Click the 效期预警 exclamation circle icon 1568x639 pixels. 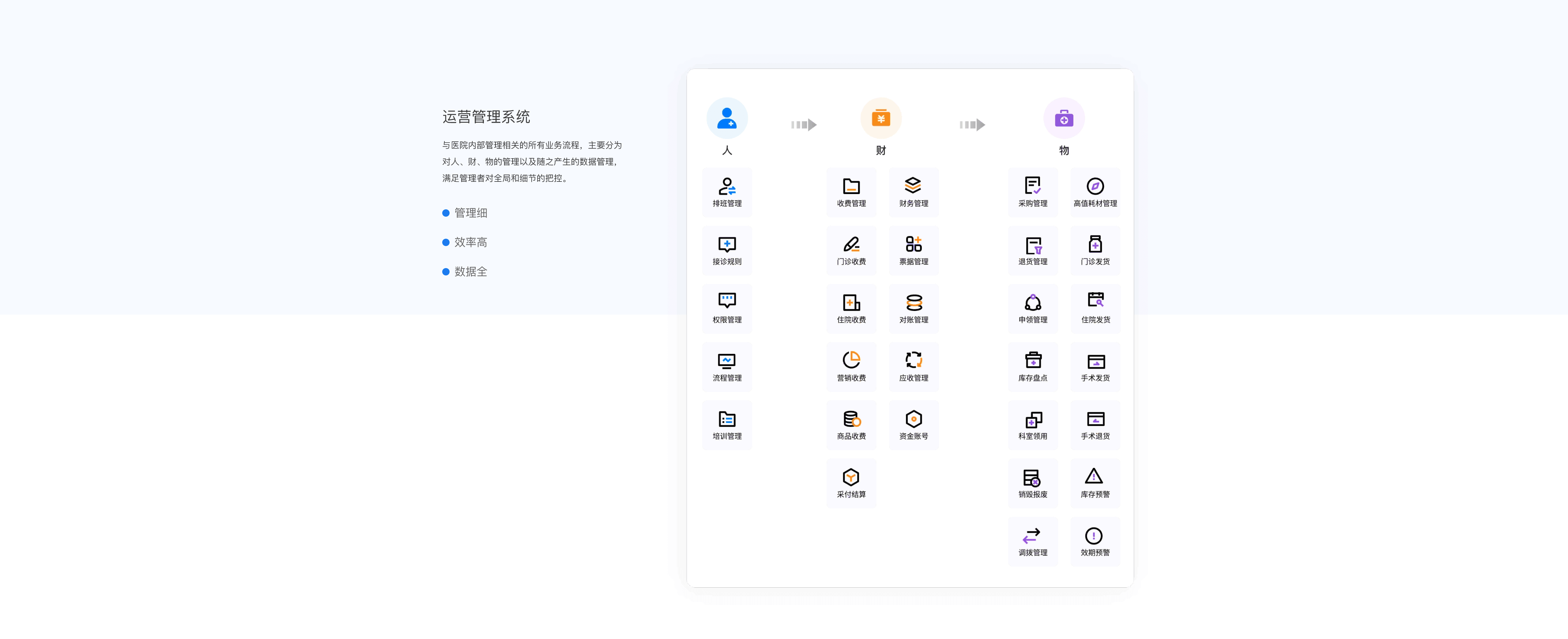(x=1094, y=535)
